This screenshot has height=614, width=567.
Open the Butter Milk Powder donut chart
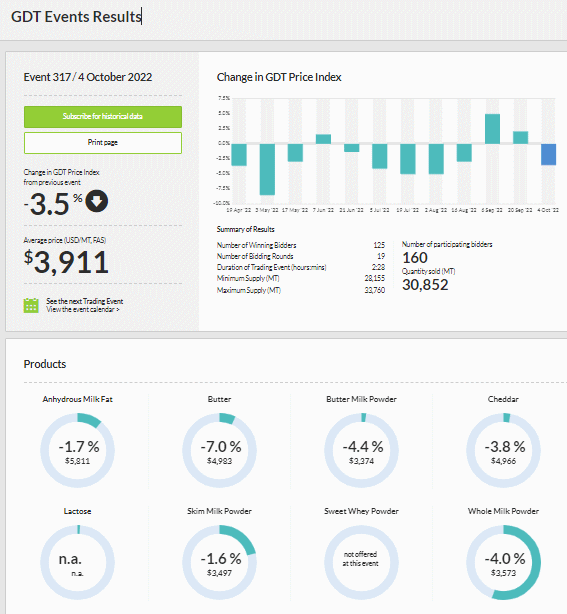(361, 450)
